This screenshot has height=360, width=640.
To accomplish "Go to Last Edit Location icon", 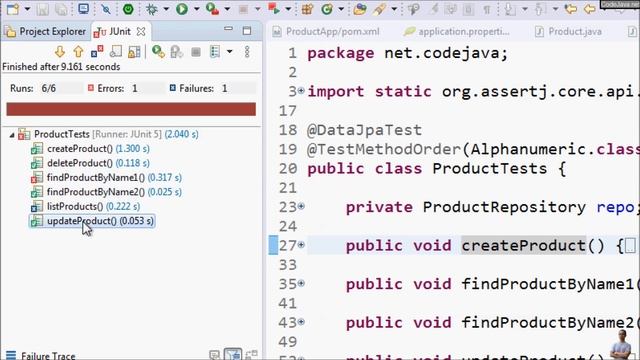I will (x=571, y=9).
